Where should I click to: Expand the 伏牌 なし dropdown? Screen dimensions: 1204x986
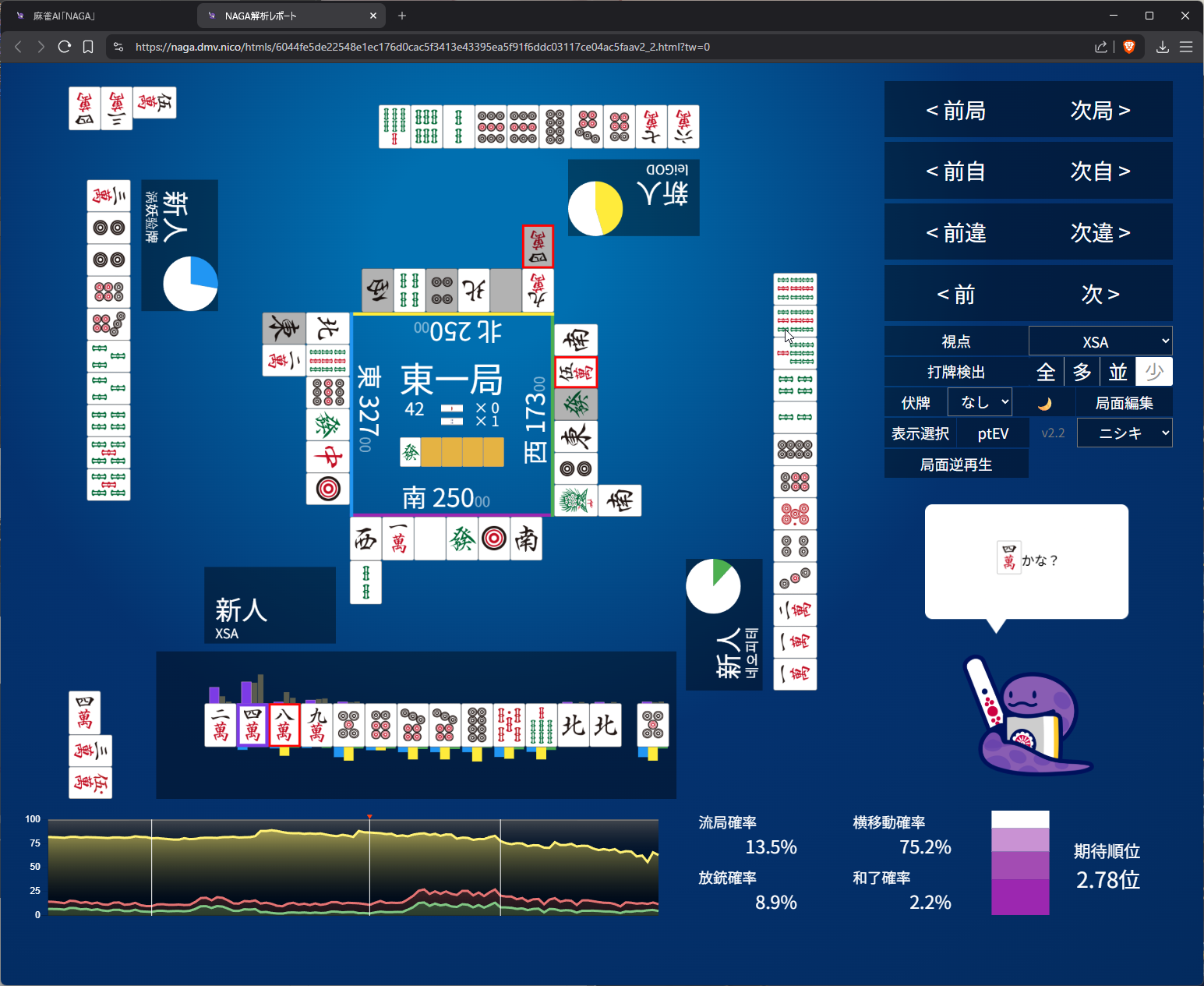[x=980, y=402]
